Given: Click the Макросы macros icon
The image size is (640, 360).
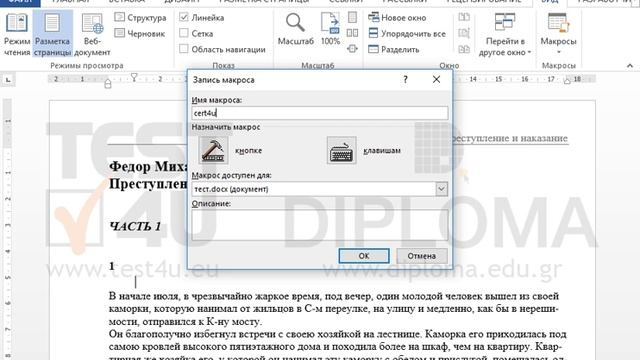Looking at the screenshot, I should [x=558, y=23].
